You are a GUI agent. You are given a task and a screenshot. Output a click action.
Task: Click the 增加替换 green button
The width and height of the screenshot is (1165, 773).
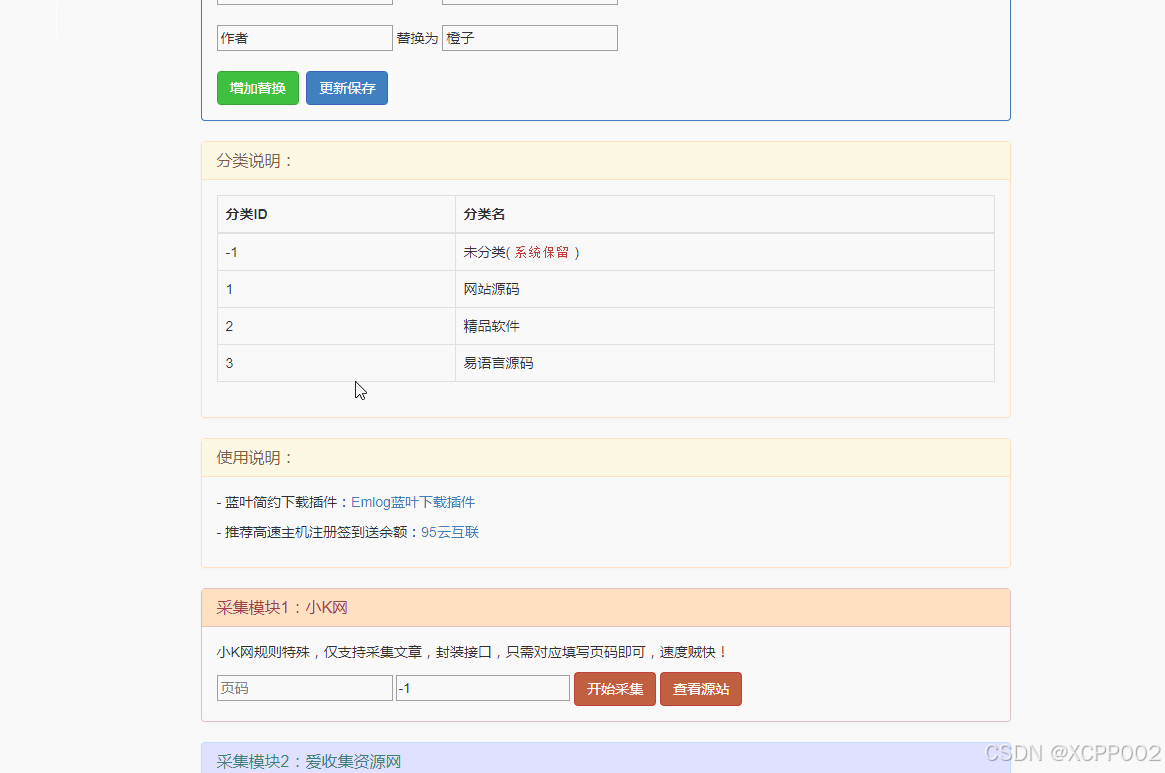258,88
